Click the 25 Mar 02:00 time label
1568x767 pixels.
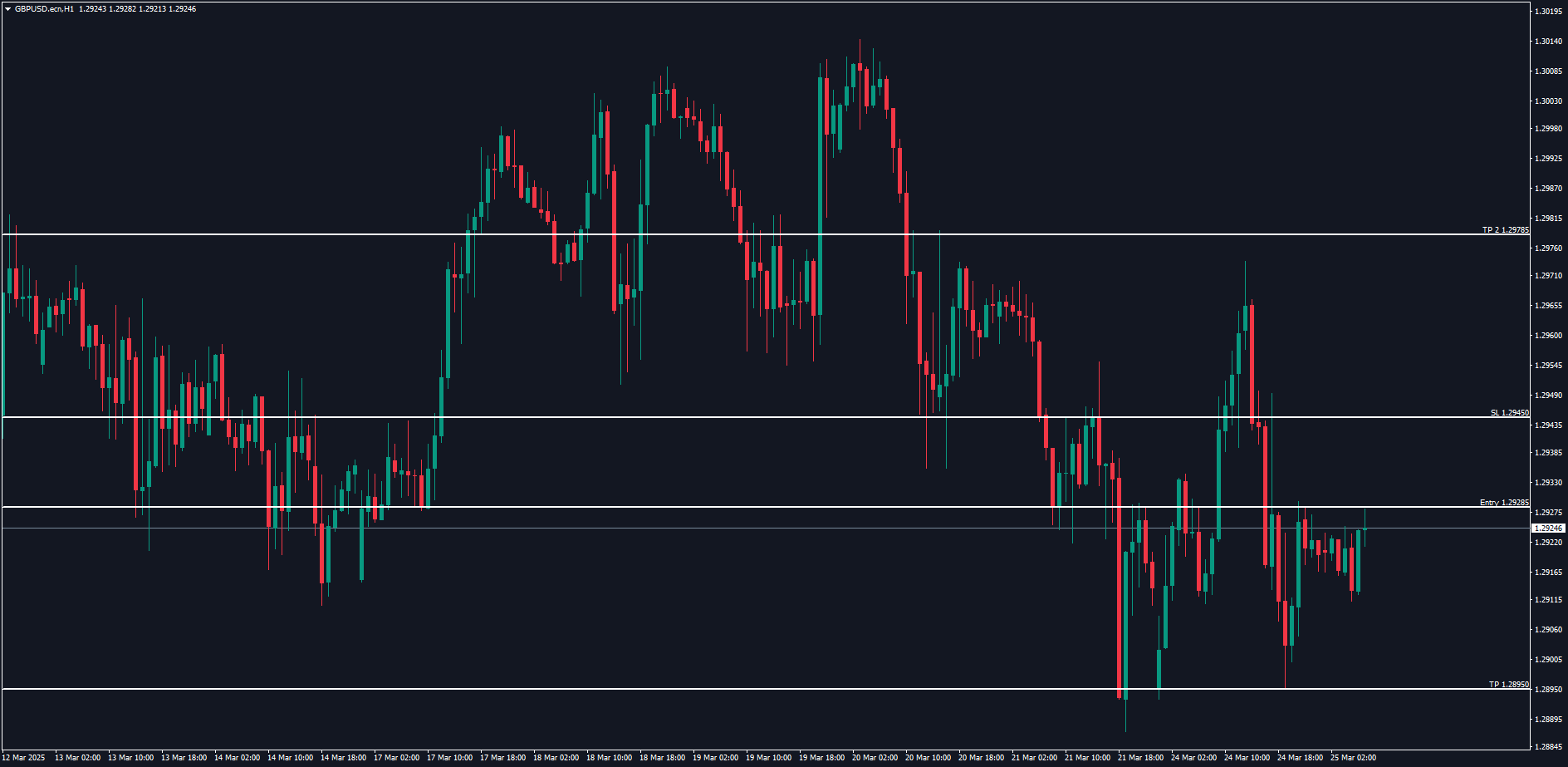tap(1353, 758)
